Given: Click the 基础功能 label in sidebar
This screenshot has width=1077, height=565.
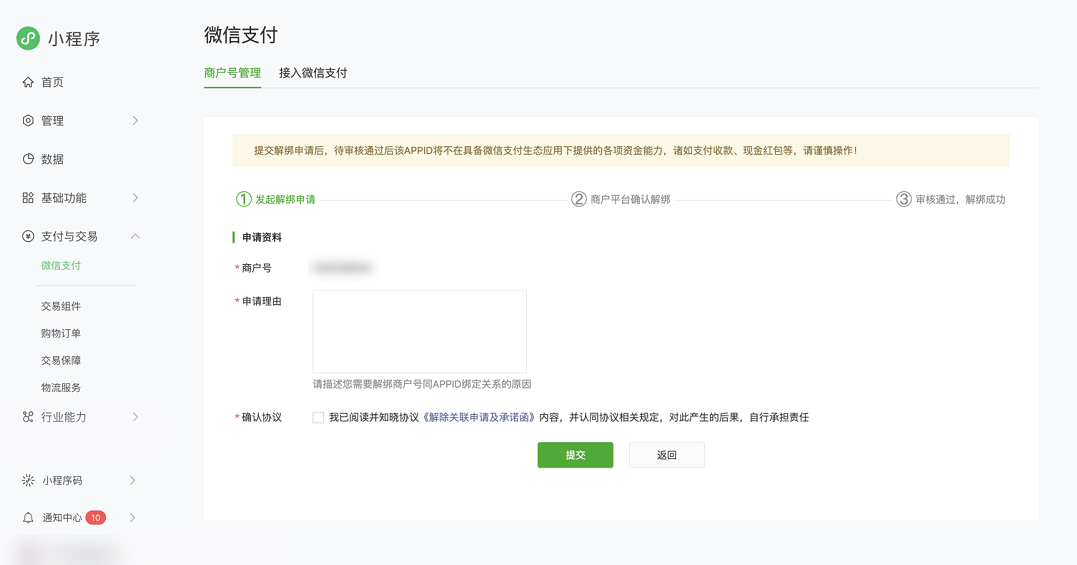Looking at the screenshot, I should 63,198.
